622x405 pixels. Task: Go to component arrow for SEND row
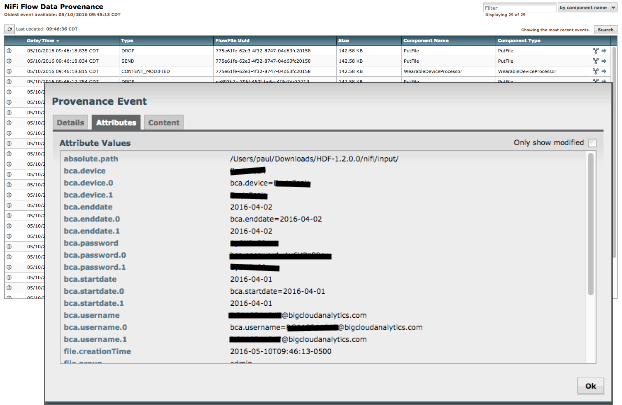604,61
